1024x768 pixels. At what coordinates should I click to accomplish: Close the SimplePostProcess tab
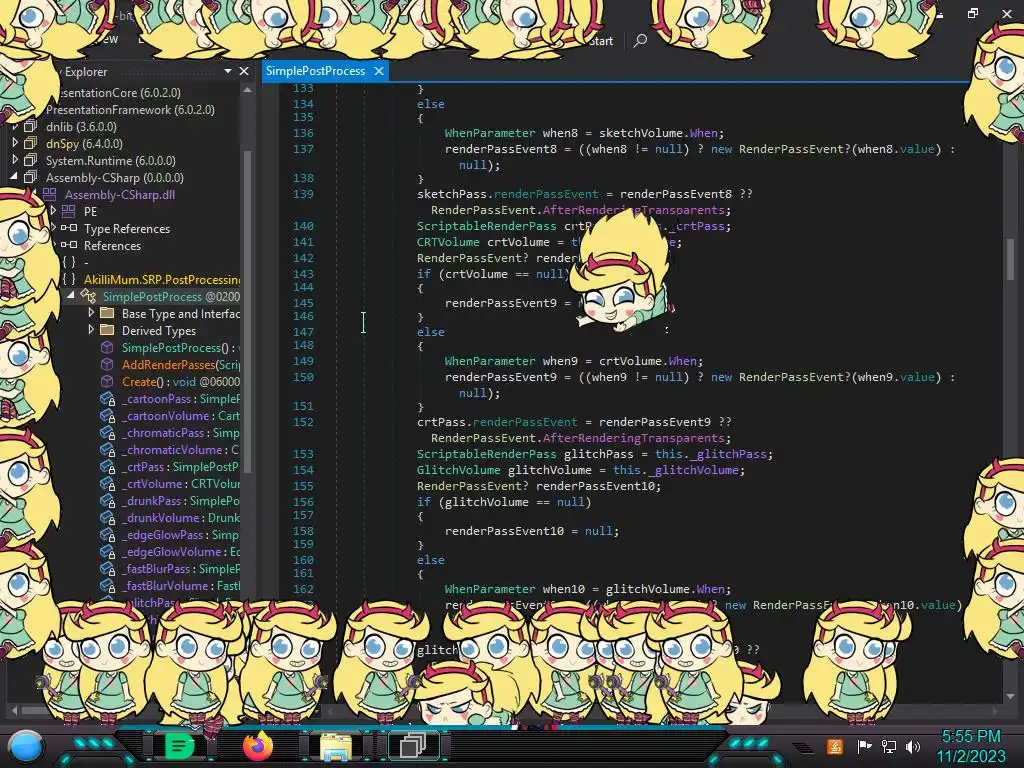click(379, 71)
